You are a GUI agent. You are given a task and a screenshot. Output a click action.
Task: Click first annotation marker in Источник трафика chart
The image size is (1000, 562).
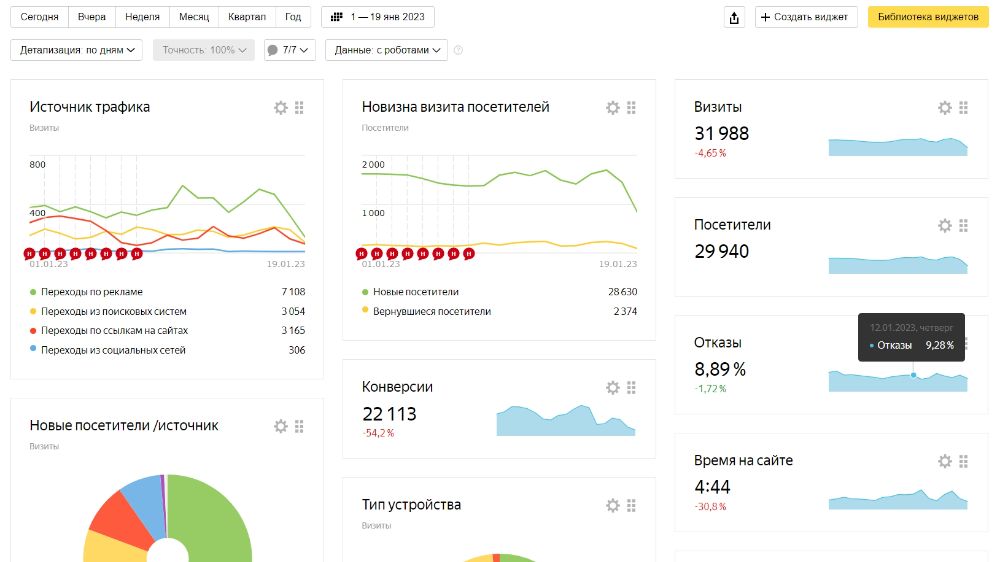[x=29, y=254]
